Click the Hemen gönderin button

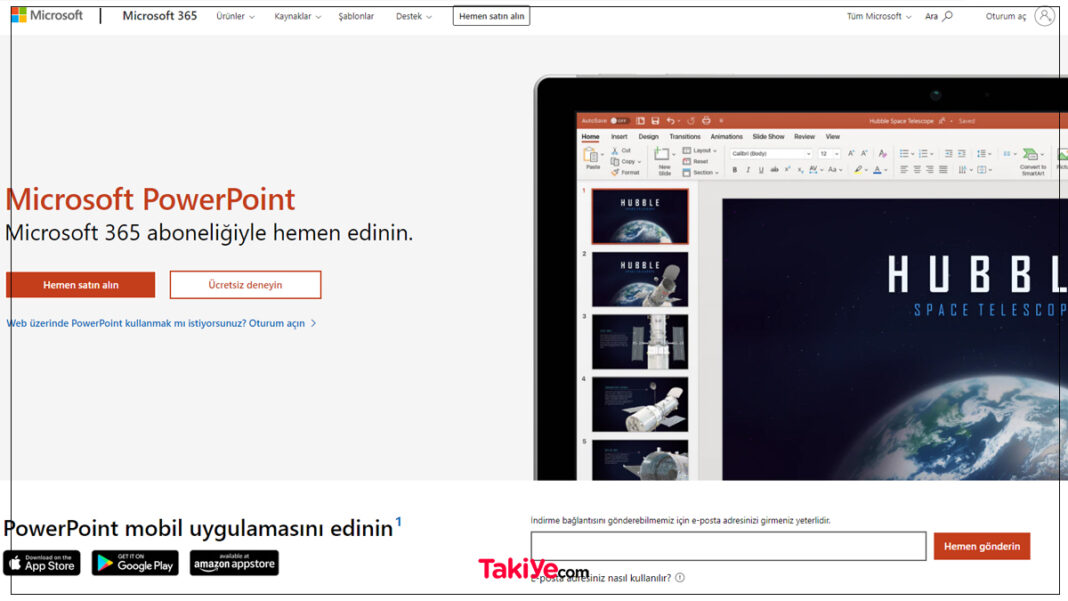tap(981, 546)
